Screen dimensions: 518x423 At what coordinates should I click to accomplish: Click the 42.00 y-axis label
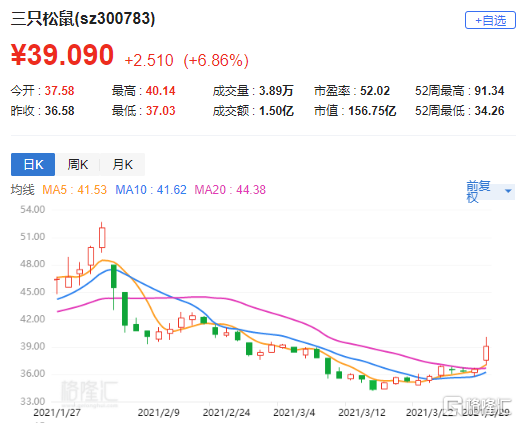click(x=32, y=319)
